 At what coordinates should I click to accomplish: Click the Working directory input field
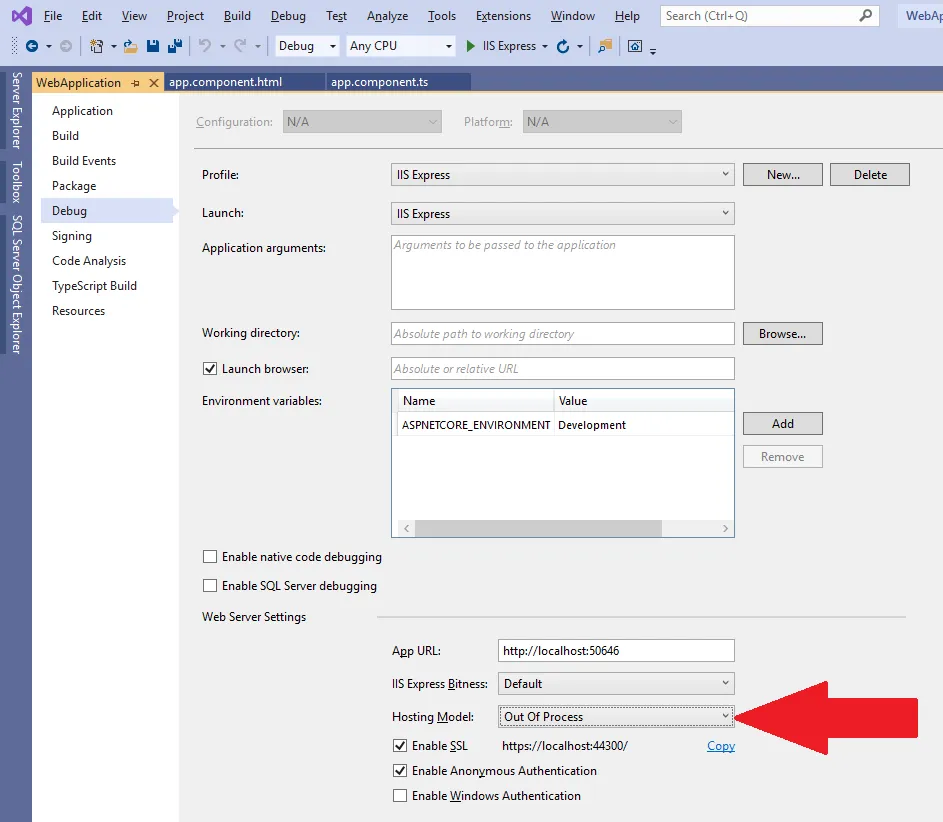562,334
